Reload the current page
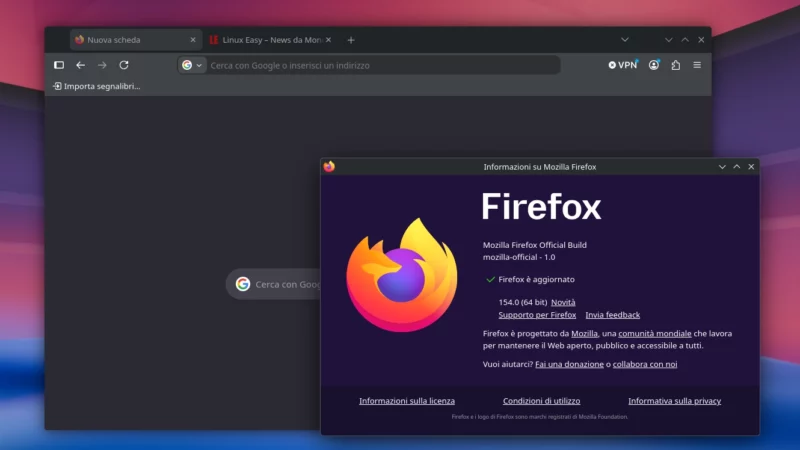800x450 pixels. [124, 65]
